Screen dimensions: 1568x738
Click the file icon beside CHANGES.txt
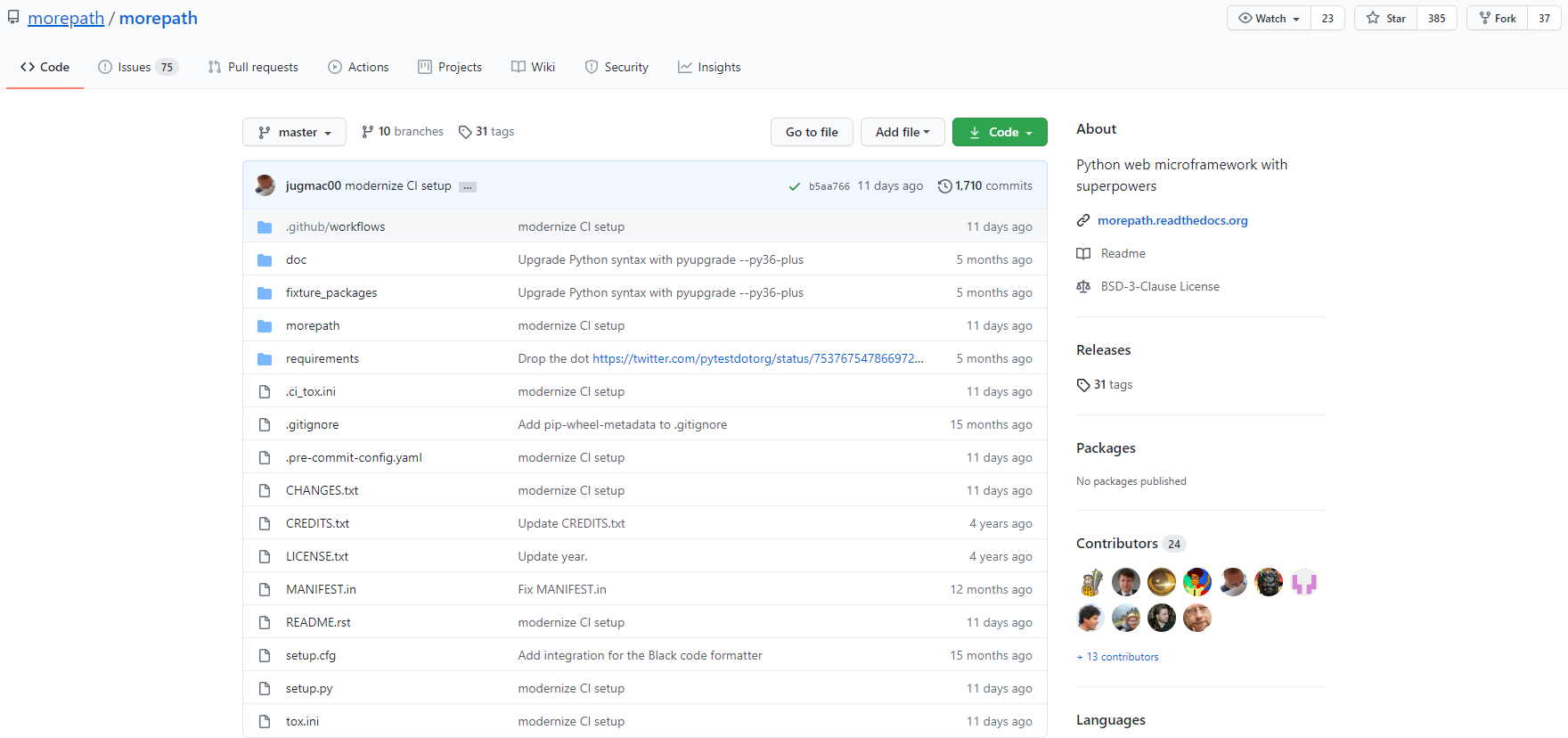265,491
